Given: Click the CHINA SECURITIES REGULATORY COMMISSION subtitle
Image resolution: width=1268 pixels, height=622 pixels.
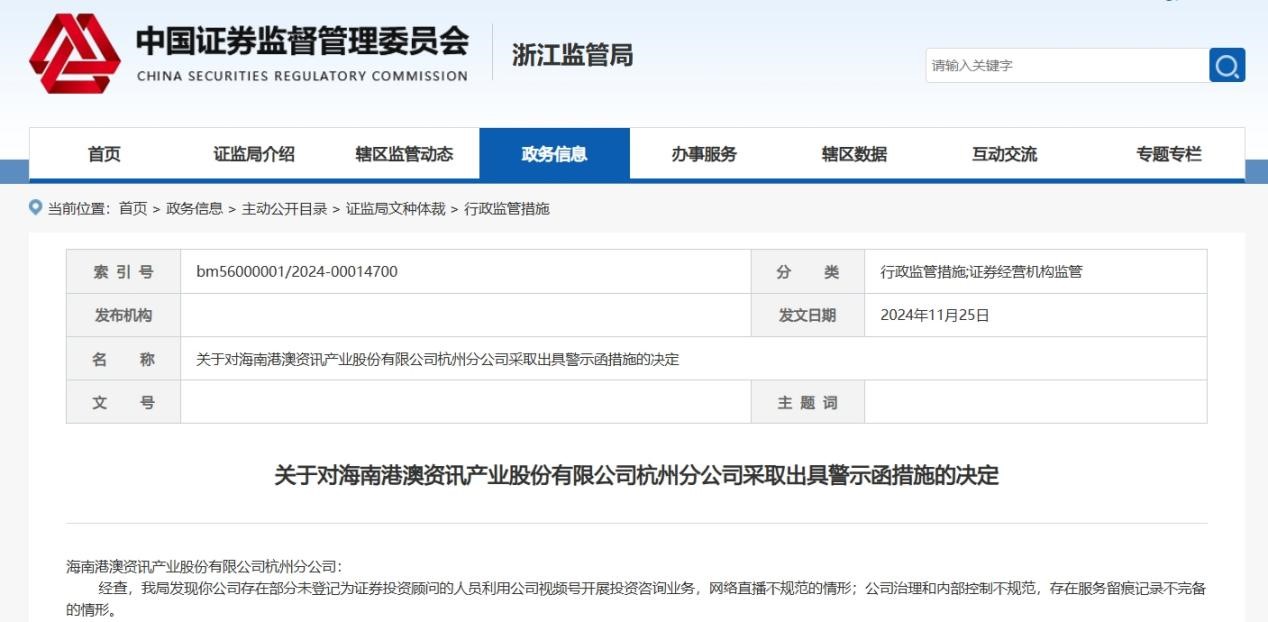Looking at the screenshot, I should pos(302,76).
